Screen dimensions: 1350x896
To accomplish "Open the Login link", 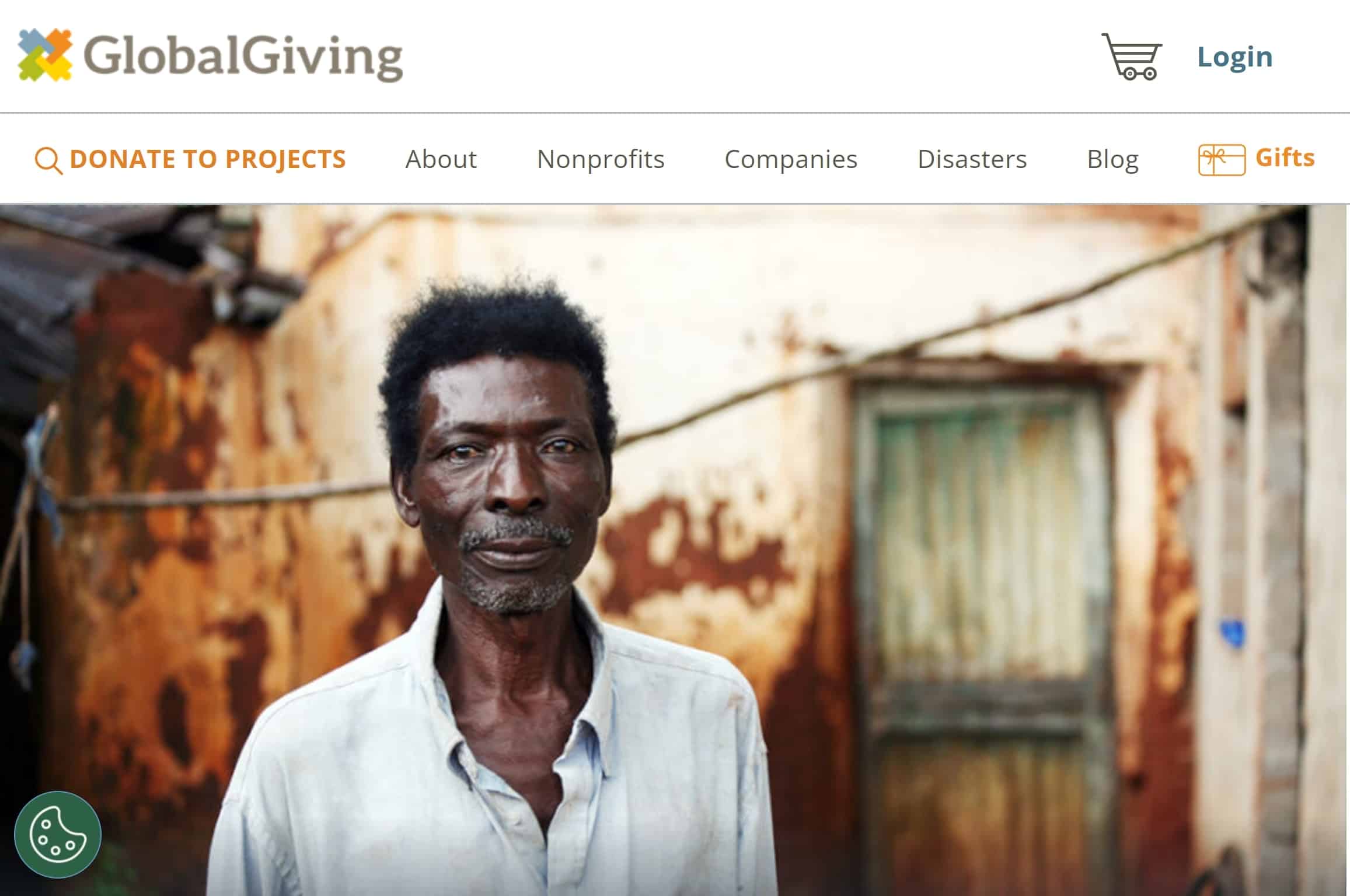I will [x=1235, y=57].
